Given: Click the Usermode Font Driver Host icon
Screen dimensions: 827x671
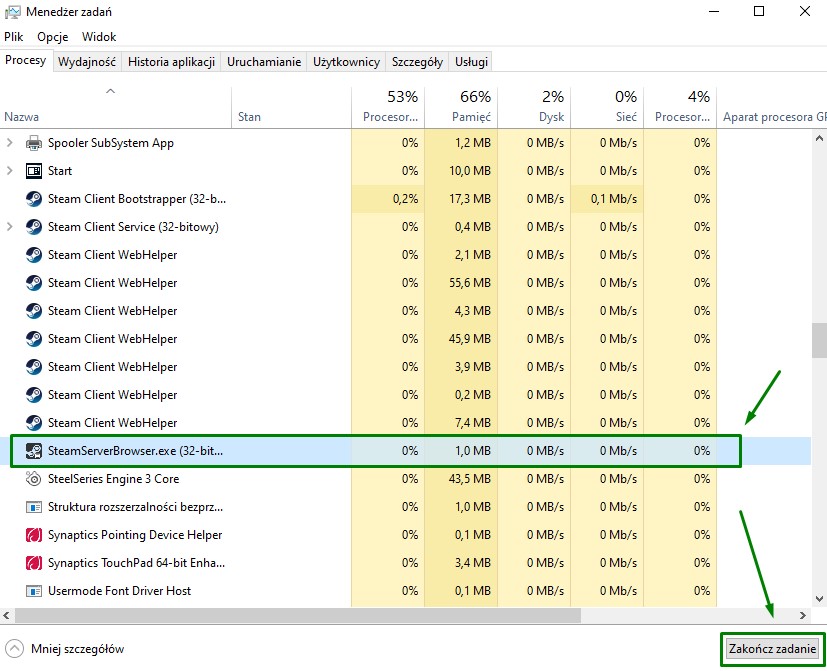Looking at the screenshot, I should [34, 591].
